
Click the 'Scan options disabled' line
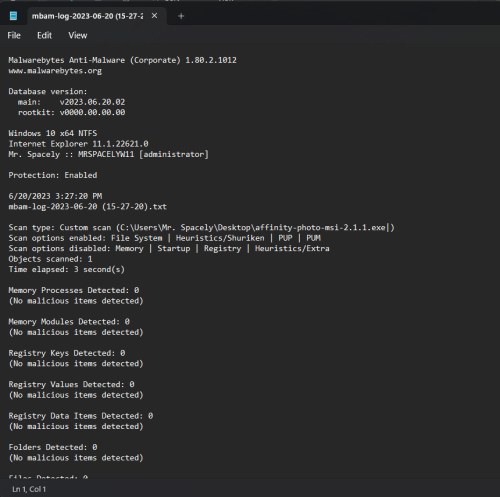169,248
